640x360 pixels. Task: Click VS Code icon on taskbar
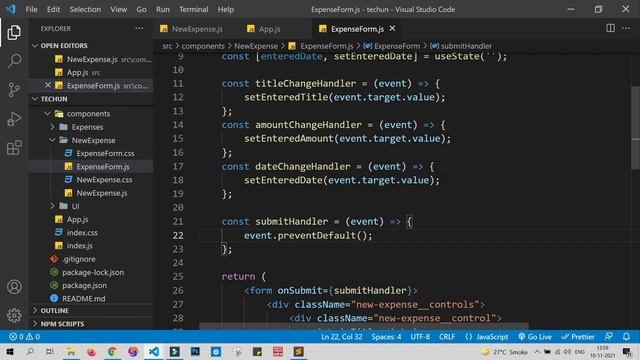coord(154,352)
